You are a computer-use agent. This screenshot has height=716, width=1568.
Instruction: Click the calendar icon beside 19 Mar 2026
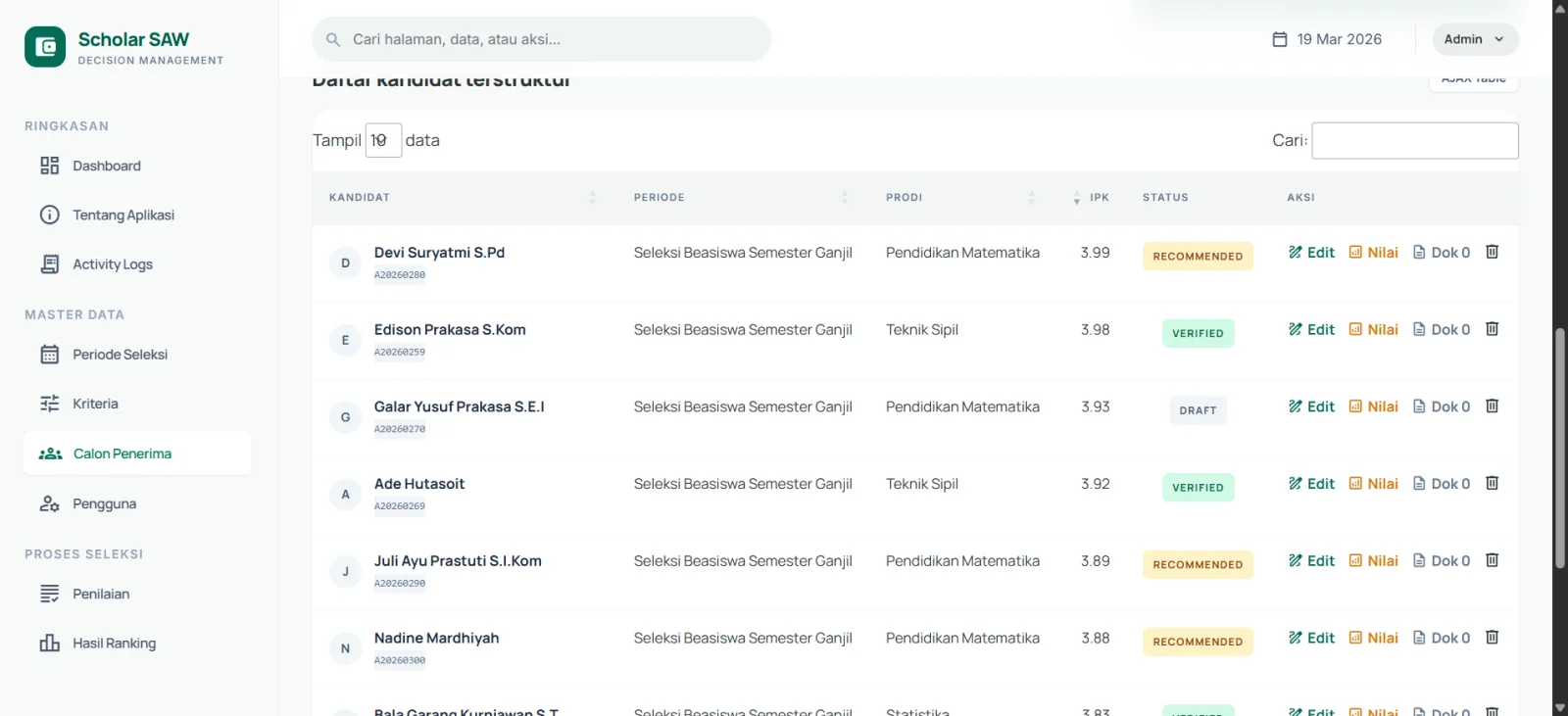point(1280,39)
